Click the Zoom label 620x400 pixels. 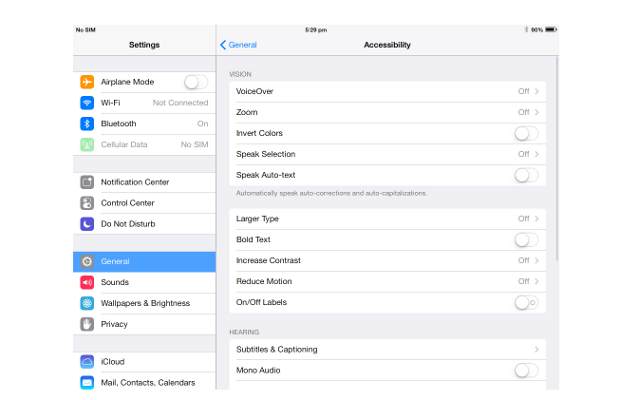pyautogui.click(x=247, y=112)
